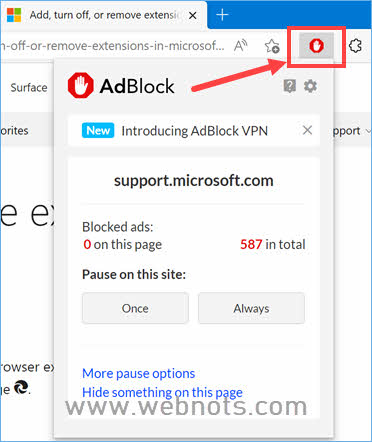Pause AdBlock Always on this site
This screenshot has width=372, height=442.
tap(251, 308)
